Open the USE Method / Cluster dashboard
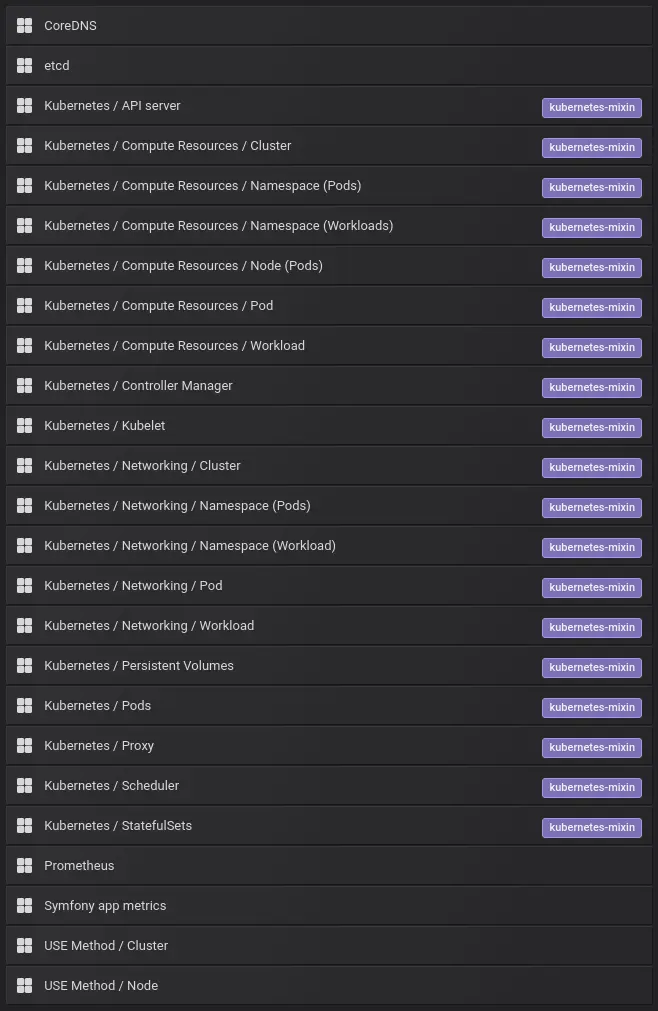This screenshot has width=658, height=1011. pyautogui.click(x=106, y=945)
